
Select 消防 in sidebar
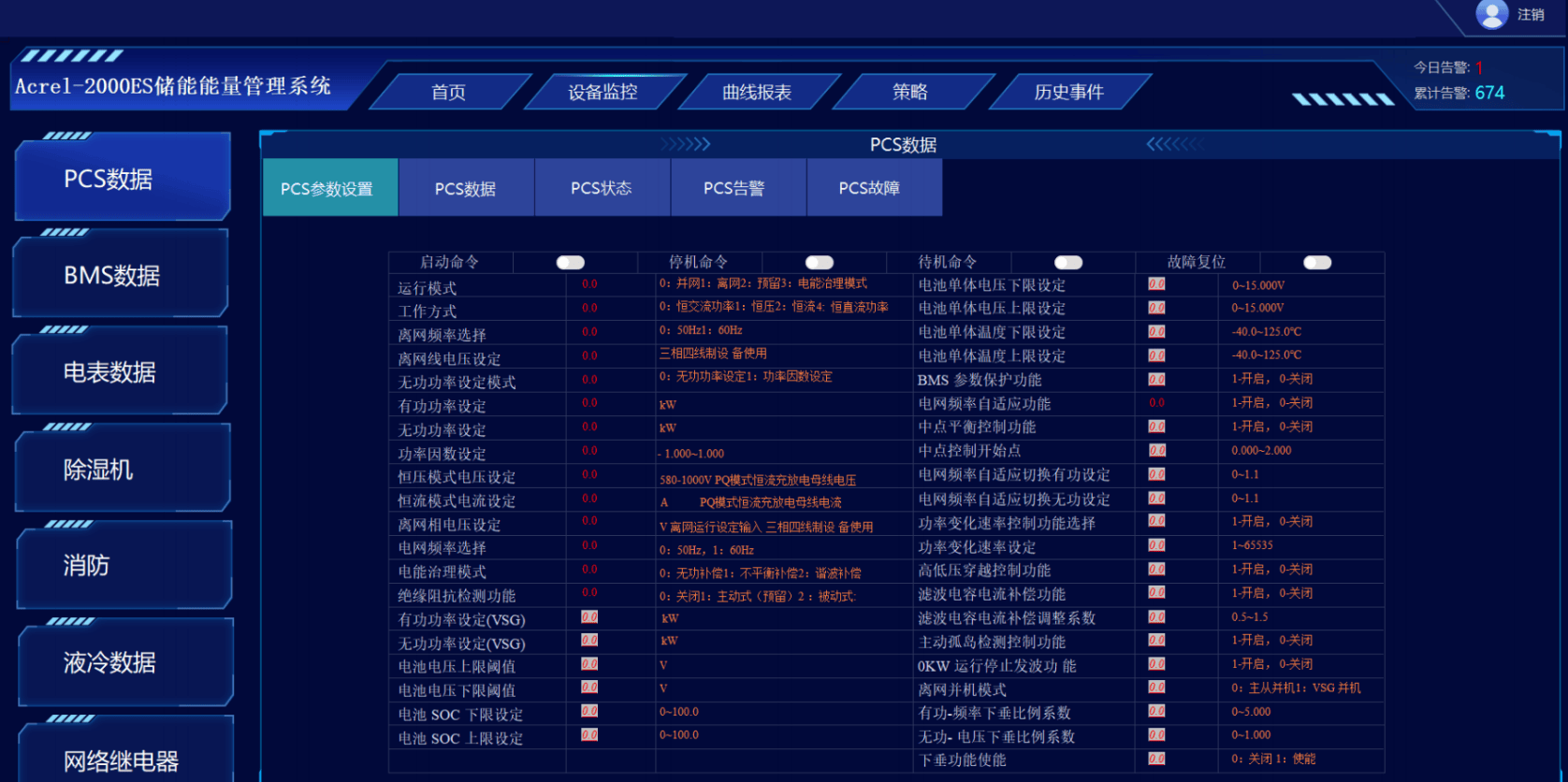[123, 566]
